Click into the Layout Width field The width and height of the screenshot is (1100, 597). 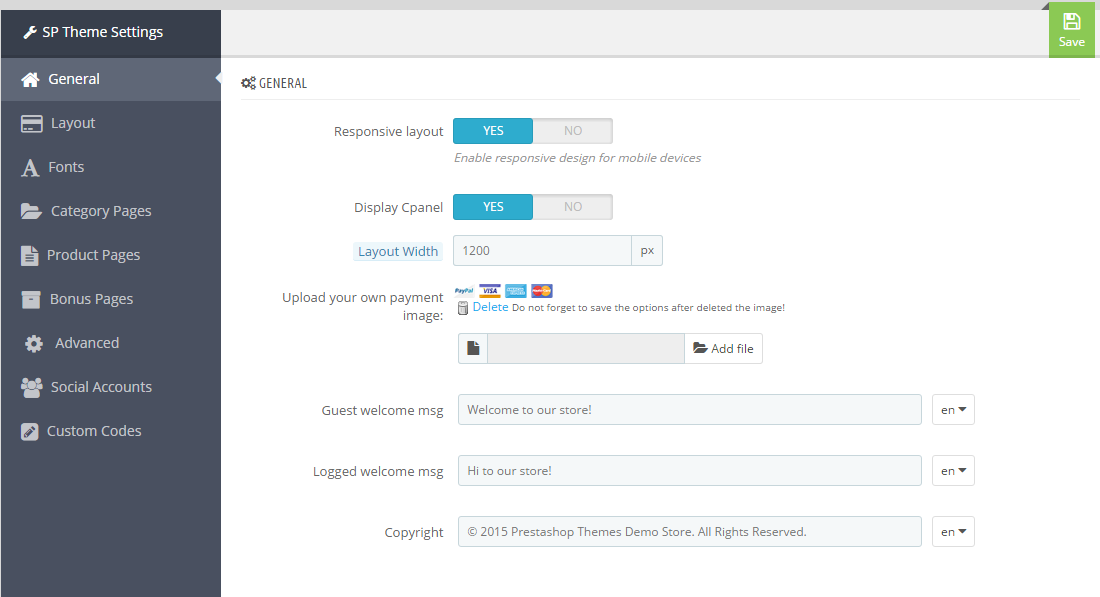pyautogui.click(x=542, y=250)
